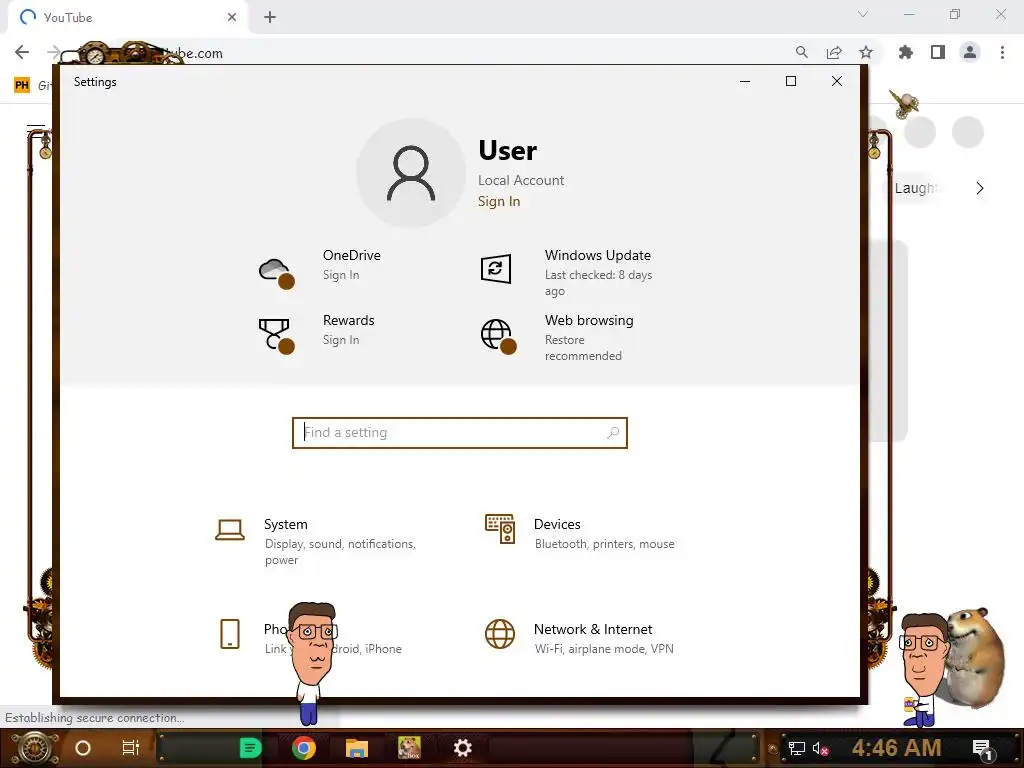Image resolution: width=1024 pixels, height=768 pixels.
Task: Click the magnifier in Find a setting
Action: pos(613,432)
